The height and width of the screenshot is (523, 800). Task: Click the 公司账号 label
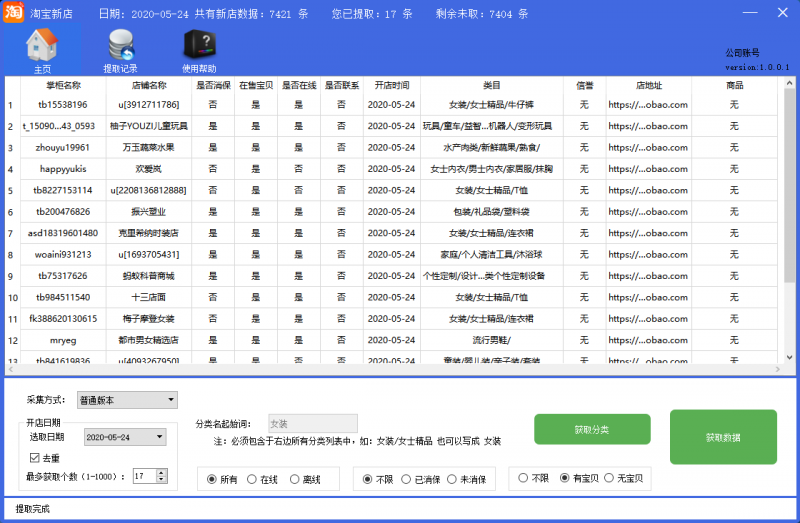tap(742, 53)
